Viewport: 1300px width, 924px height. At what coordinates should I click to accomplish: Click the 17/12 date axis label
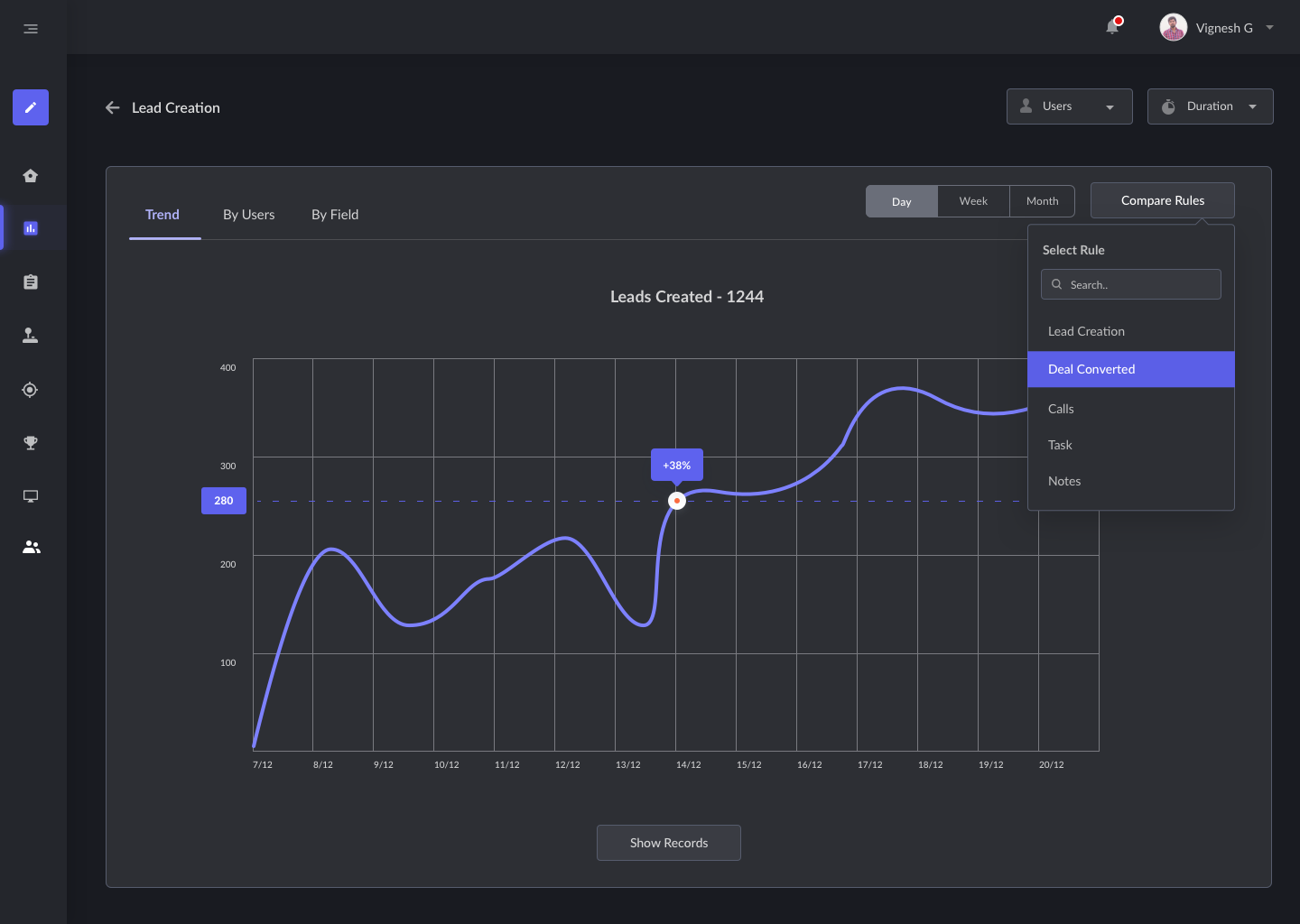click(870, 764)
